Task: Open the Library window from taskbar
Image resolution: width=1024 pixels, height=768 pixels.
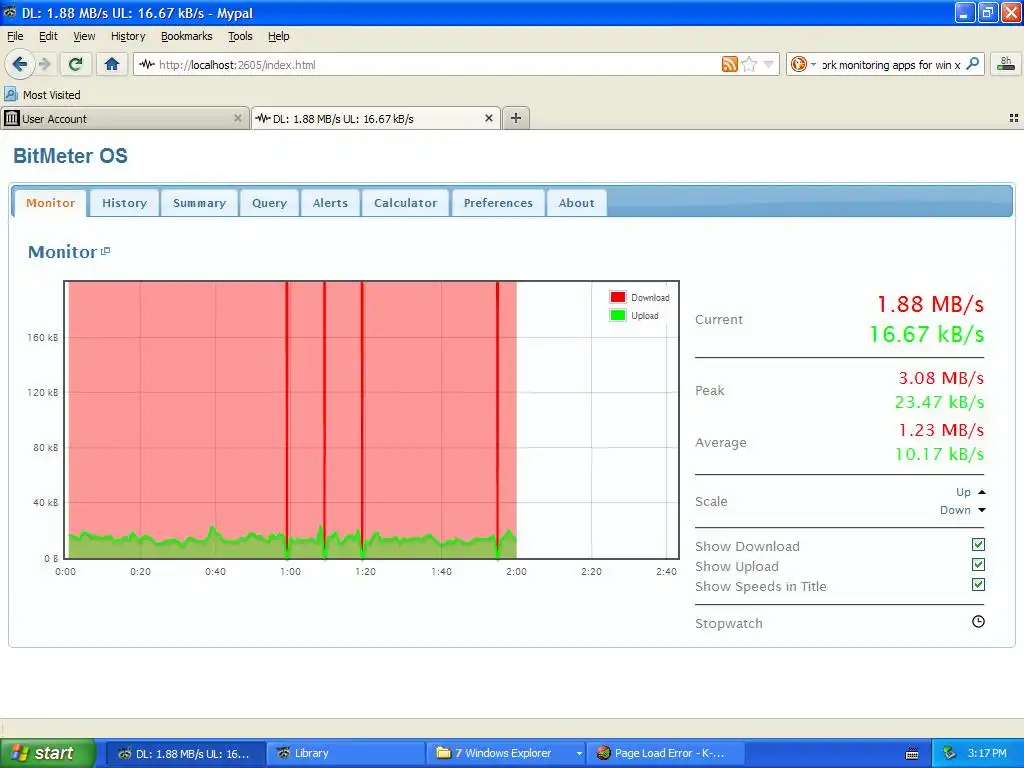Action: tap(346, 753)
